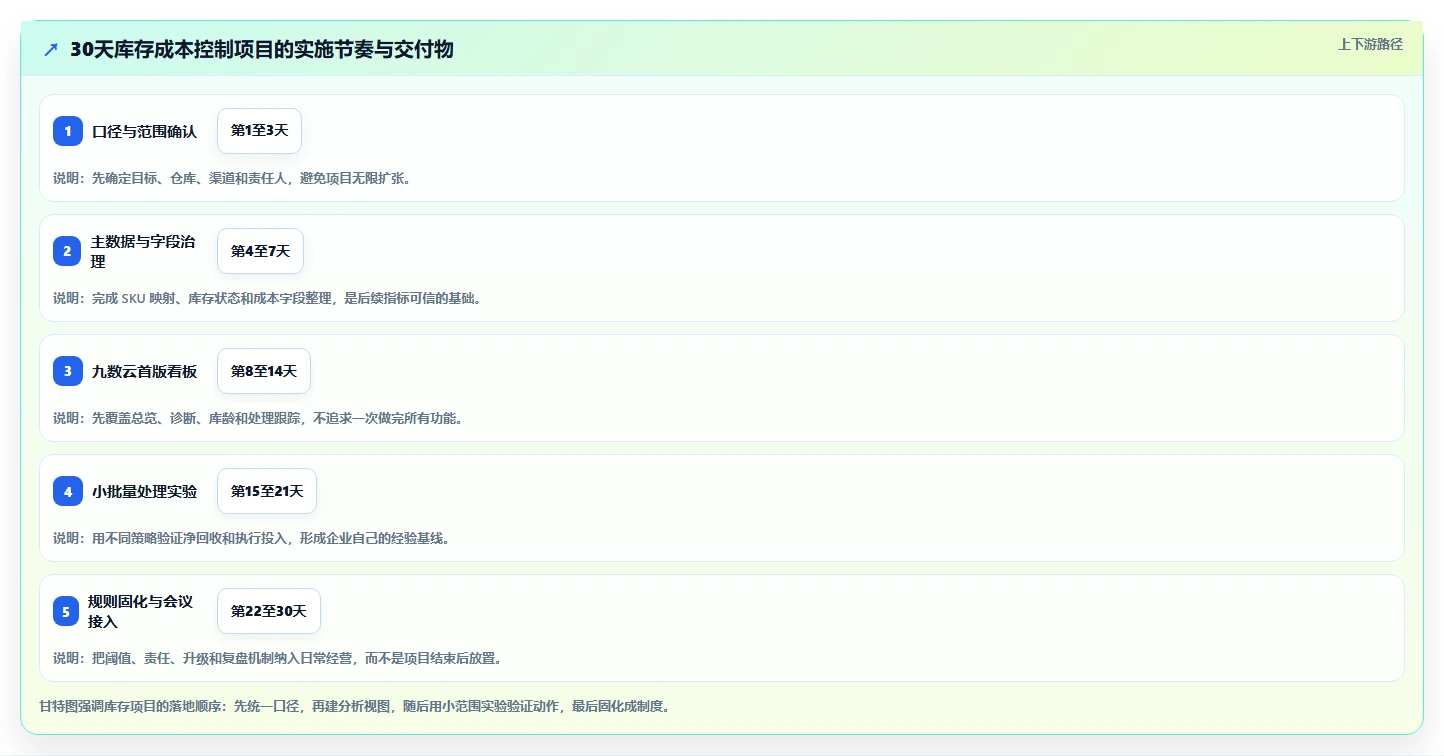Select the 第22至30天 time badge
Screen dimensions: 1444x756
point(268,611)
